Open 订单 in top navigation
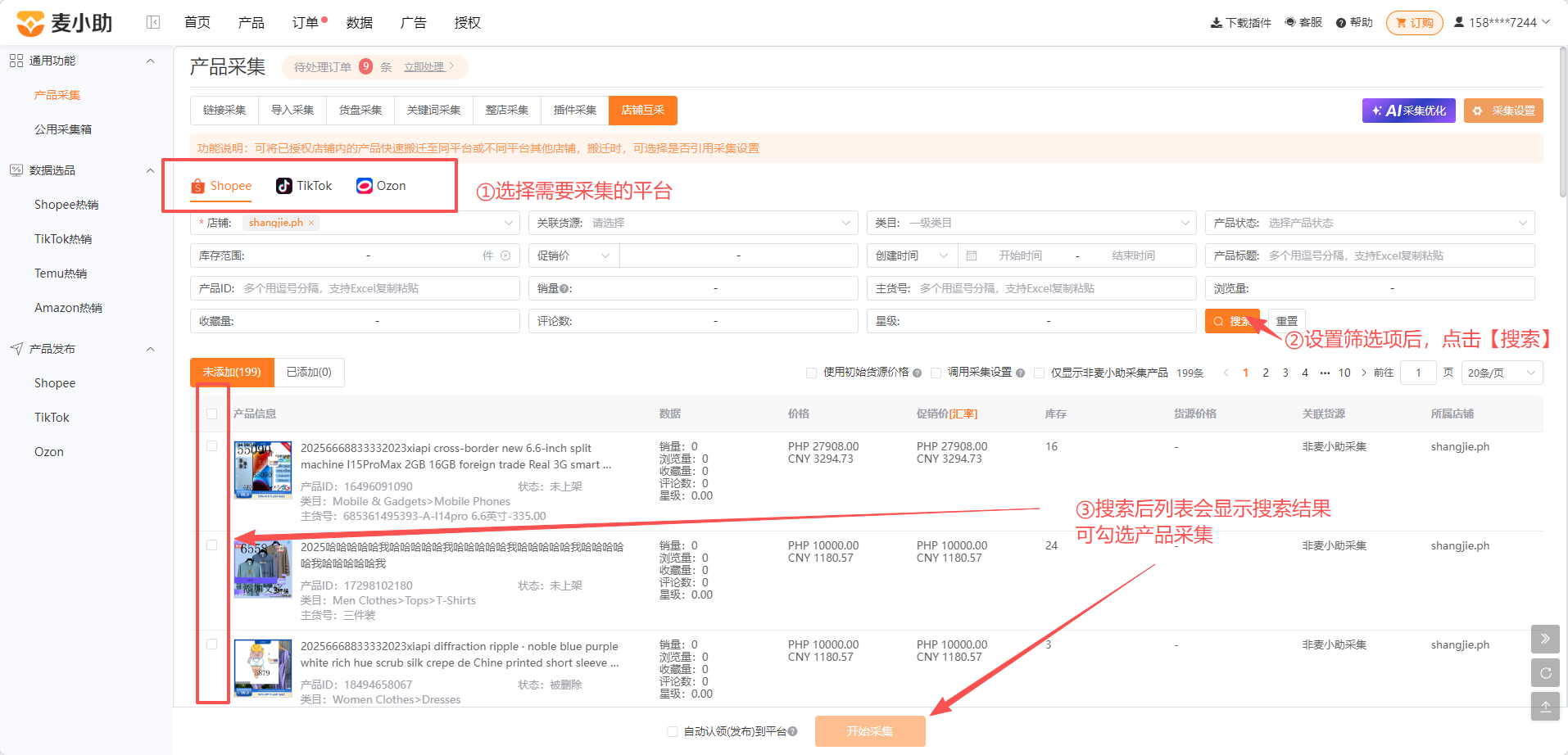1568x755 pixels. click(306, 22)
